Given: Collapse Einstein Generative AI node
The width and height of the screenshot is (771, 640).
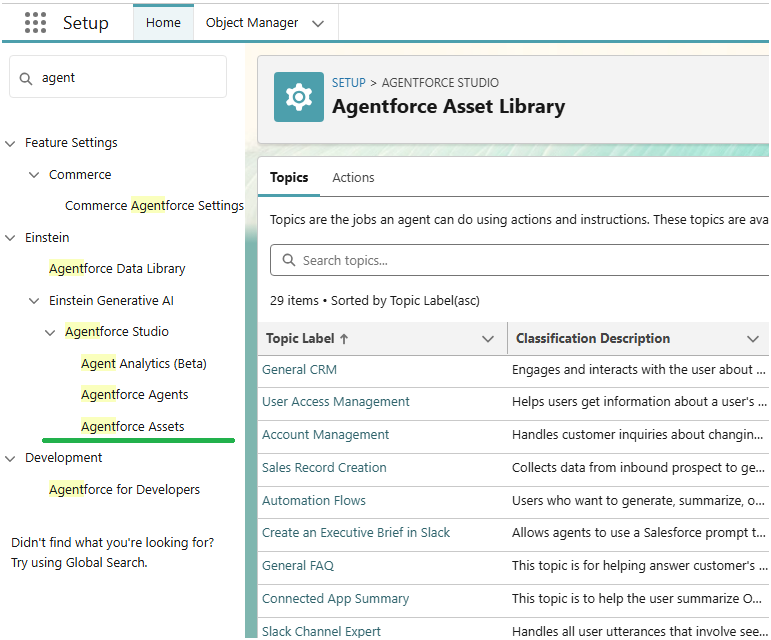Looking at the screenshot, I should (34, 300).
